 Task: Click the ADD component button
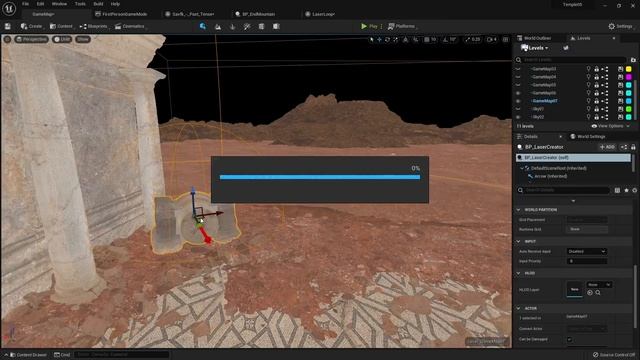pyautogui.click(x=607, y=147)
